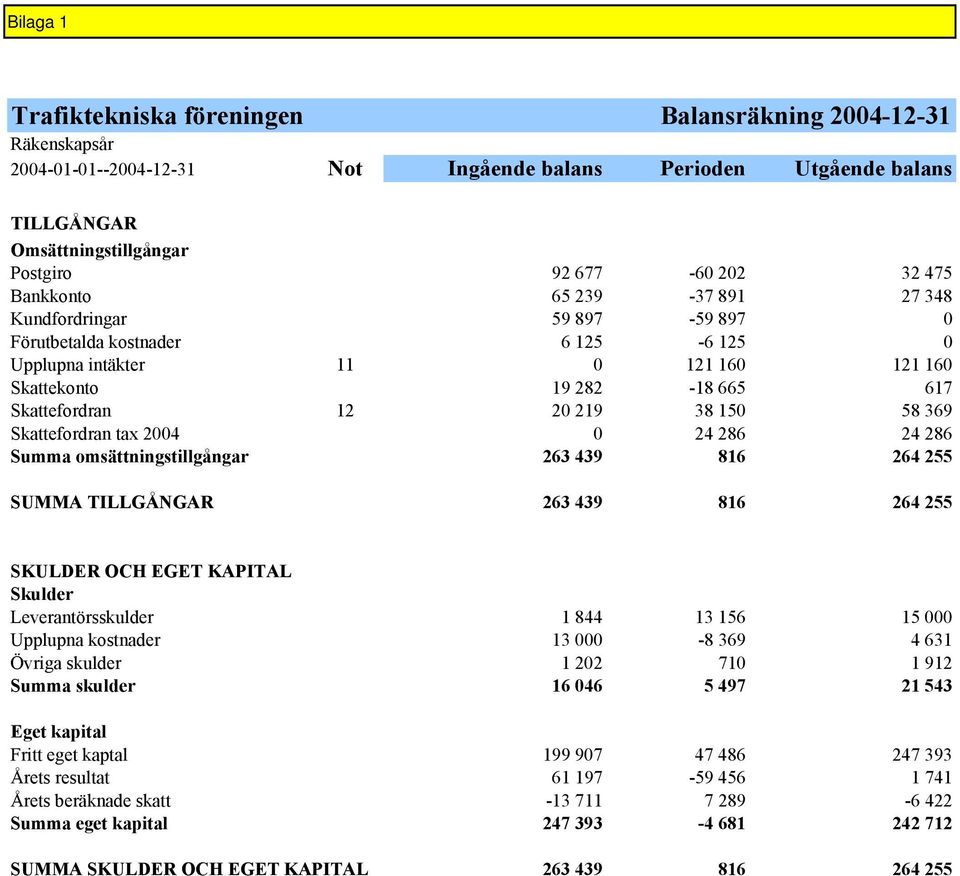Select Övriga skulder closing value '1 912'
Image resolution: width=960 pixels, height=876 pixels.
(931, 664)
